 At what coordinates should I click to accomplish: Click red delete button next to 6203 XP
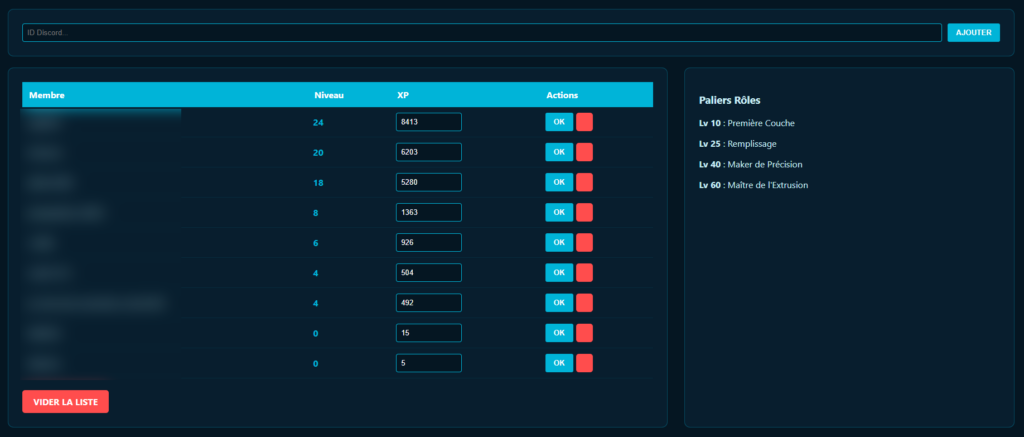(584, 152)
